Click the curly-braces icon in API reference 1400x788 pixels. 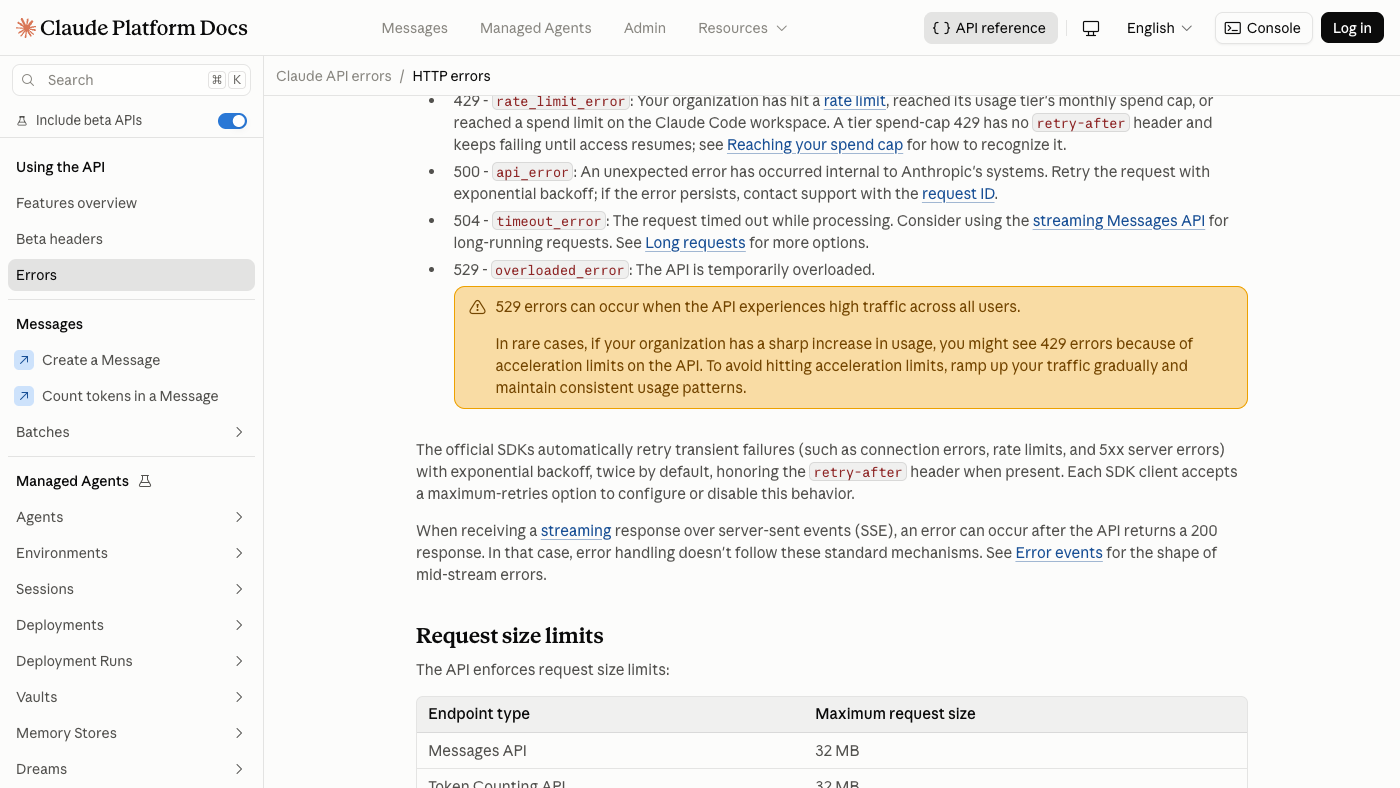[x=941, y=28]
